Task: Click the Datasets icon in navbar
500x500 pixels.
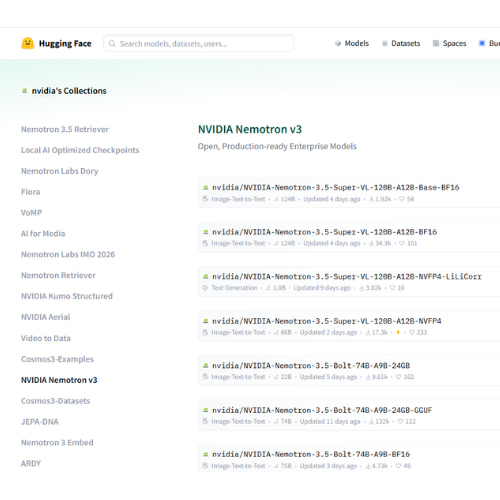Action: [x=385, y=43]
